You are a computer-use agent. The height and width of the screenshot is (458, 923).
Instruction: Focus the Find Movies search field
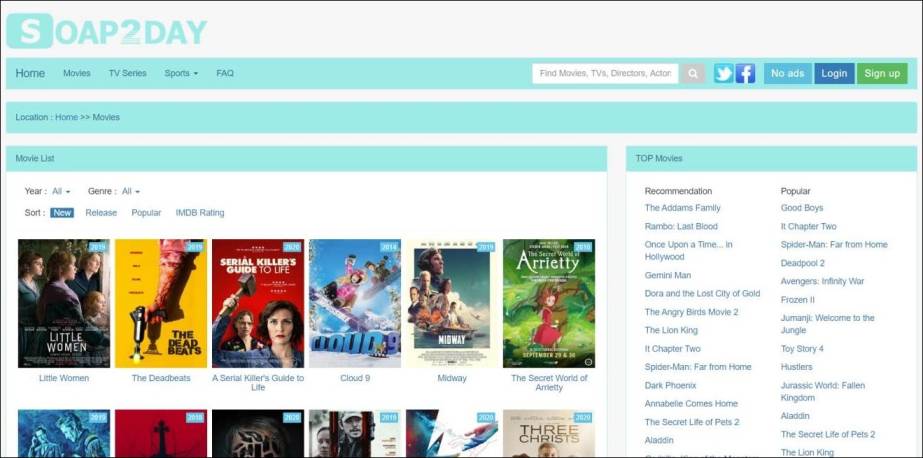pos(605,73)
